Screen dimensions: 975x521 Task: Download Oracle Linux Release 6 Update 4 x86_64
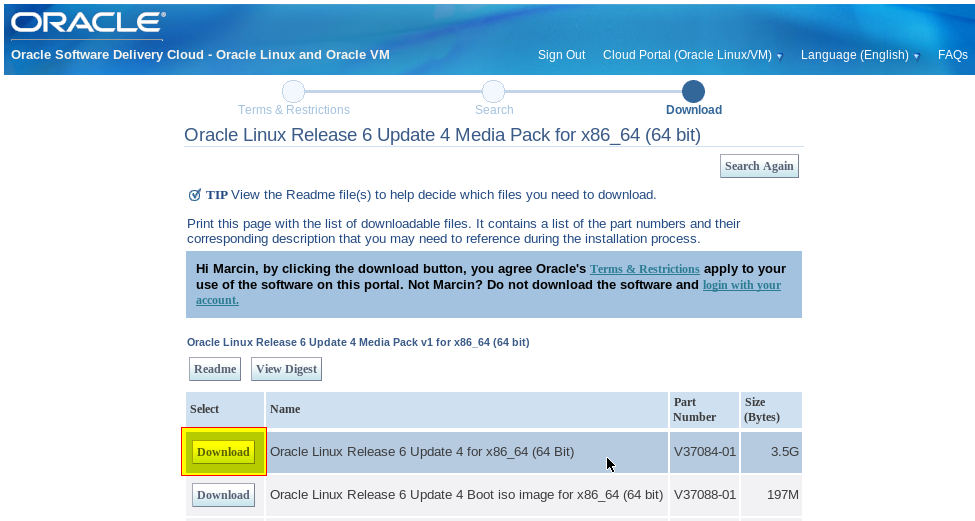224,452
